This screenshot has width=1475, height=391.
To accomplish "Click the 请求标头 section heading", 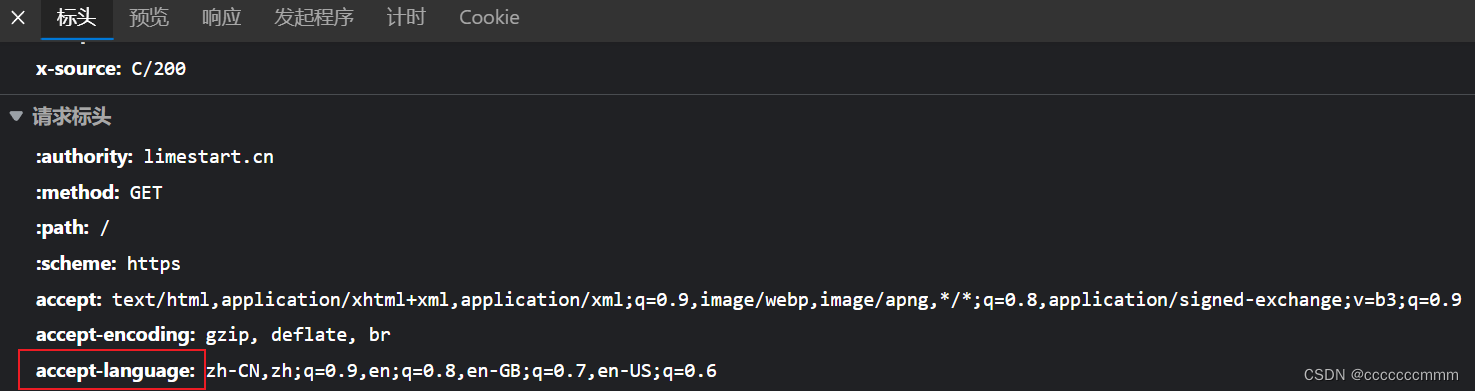I will 71,117.
